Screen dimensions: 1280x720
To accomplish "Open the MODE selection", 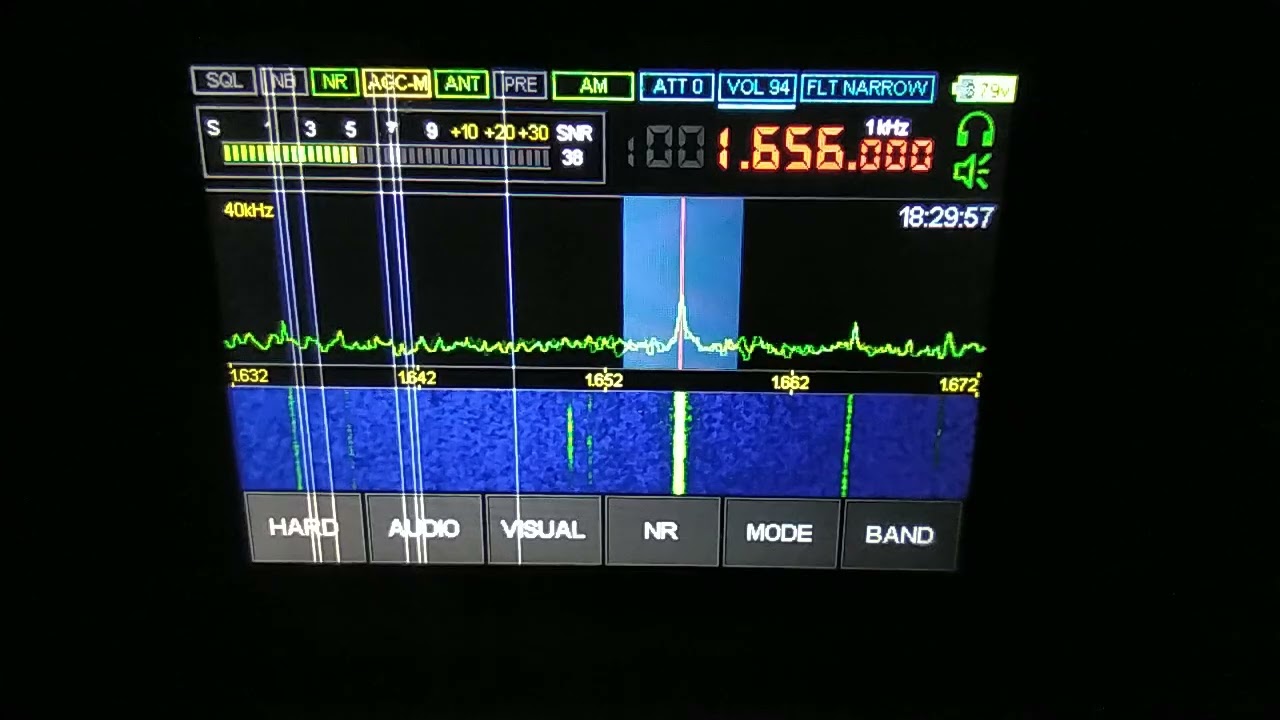I will click(779, 533).
